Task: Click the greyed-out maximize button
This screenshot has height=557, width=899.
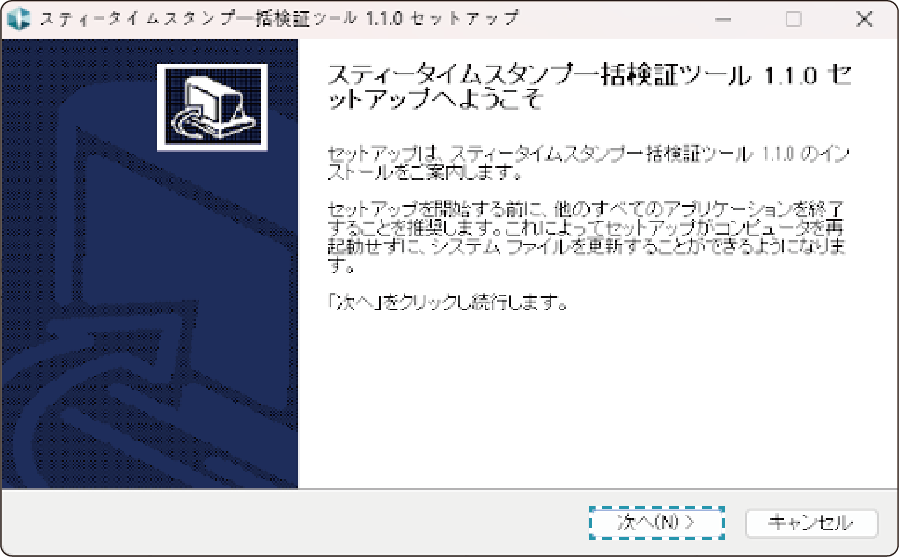Action: [794, 19]
